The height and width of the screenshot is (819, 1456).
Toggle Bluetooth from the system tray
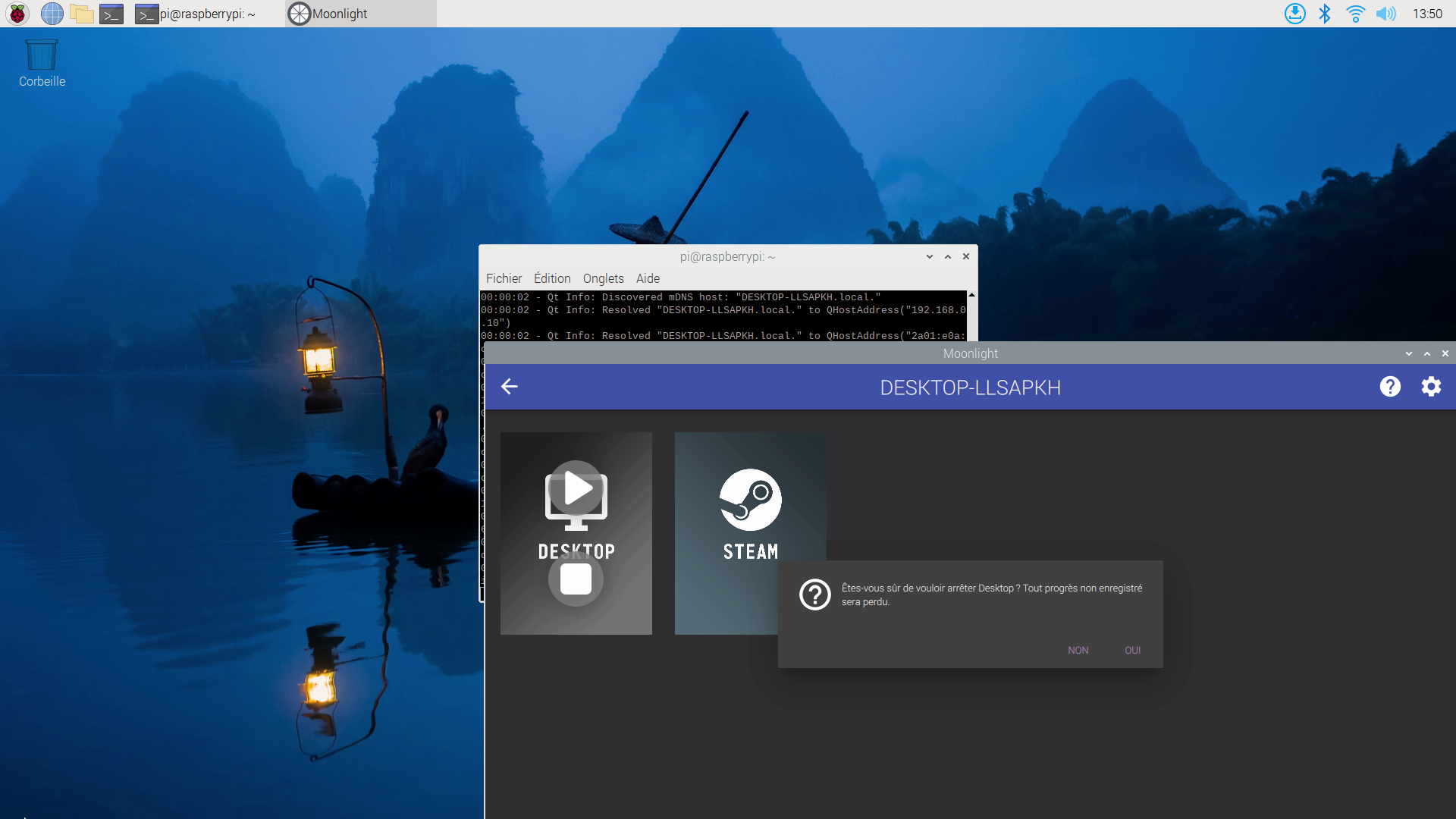tap(1326, 13)
